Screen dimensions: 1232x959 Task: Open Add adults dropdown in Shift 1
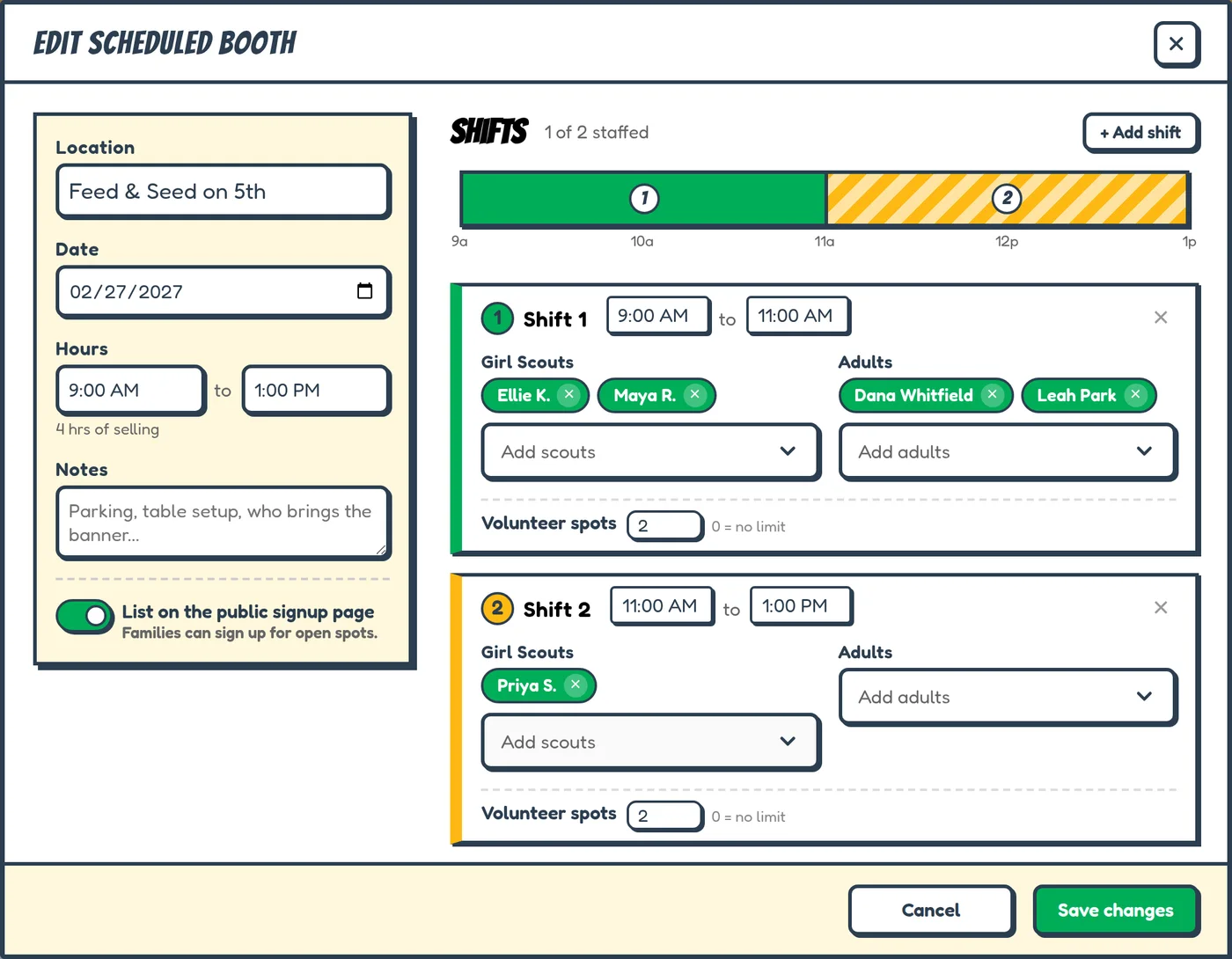point(1008,452)
